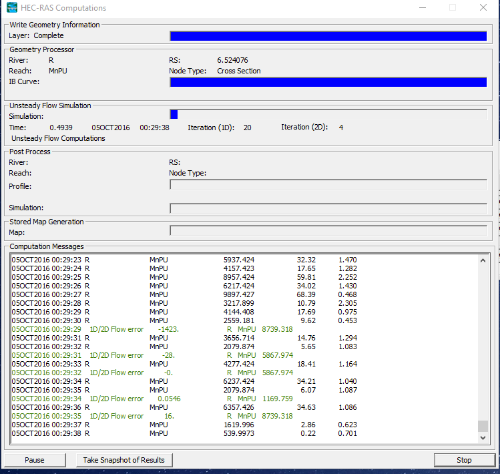The width and height of the screenshot is (500, 474).
Task: Pause the running computation
Action: [35, 460]
